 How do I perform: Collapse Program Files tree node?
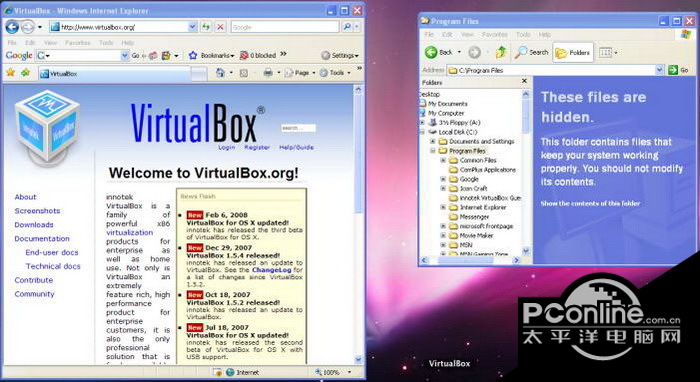[433, 151]
